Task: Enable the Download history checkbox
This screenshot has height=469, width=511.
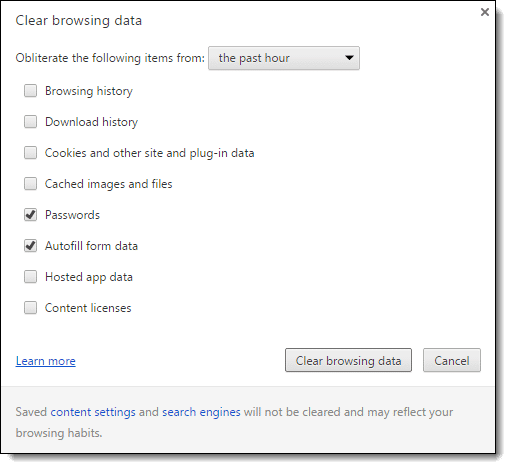Action: [30, 122]
